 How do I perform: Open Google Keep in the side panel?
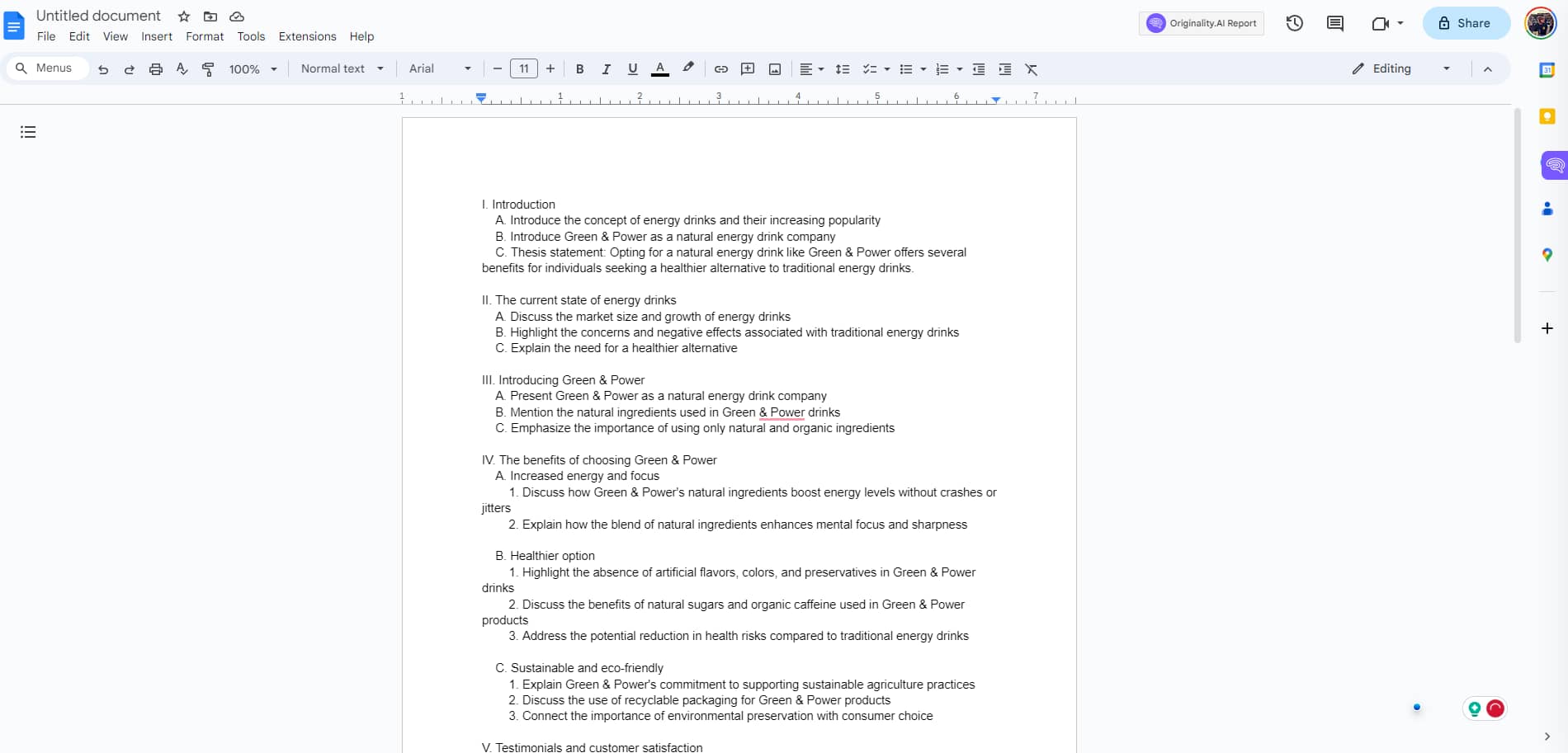(1547, 116)
